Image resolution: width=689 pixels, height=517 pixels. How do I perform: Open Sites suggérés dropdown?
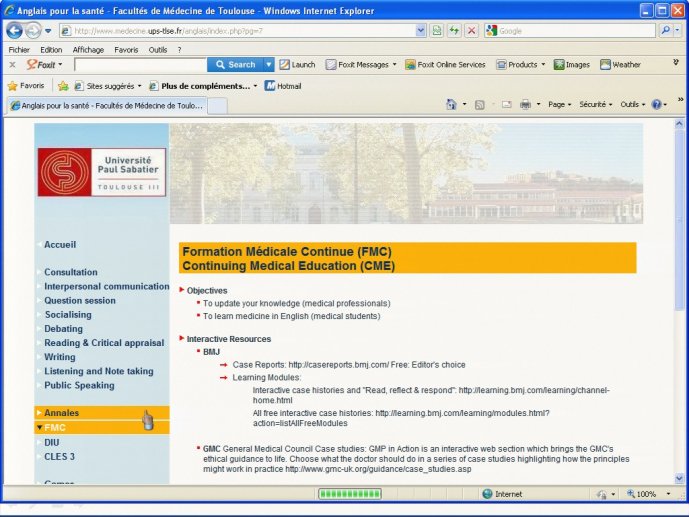pyautogui.click(x=108, y=86)
